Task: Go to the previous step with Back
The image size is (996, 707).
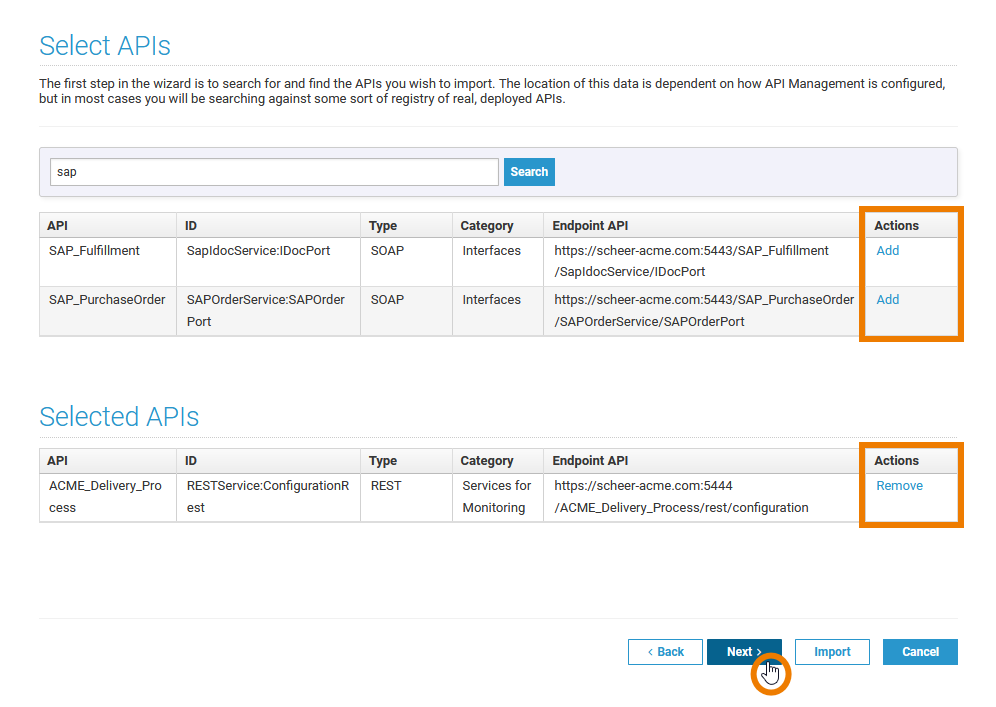Action: (x=665, y=652)
